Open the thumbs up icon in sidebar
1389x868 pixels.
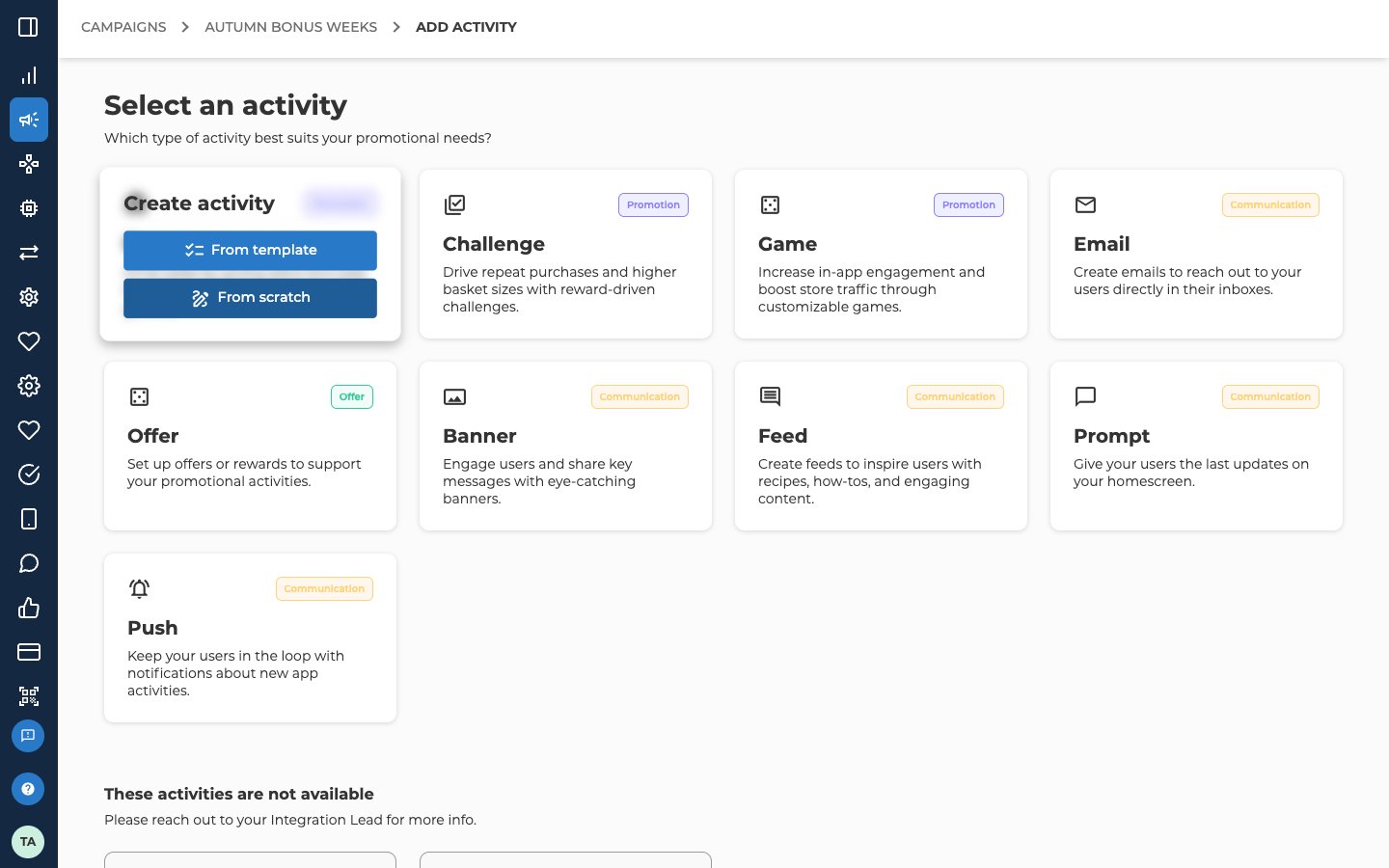point(29,608)
